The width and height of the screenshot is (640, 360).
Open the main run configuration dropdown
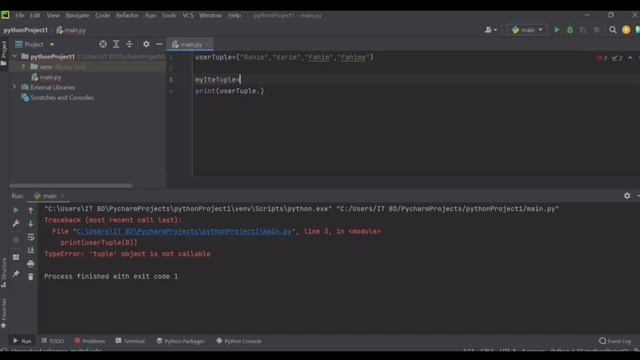pos(527,30)
